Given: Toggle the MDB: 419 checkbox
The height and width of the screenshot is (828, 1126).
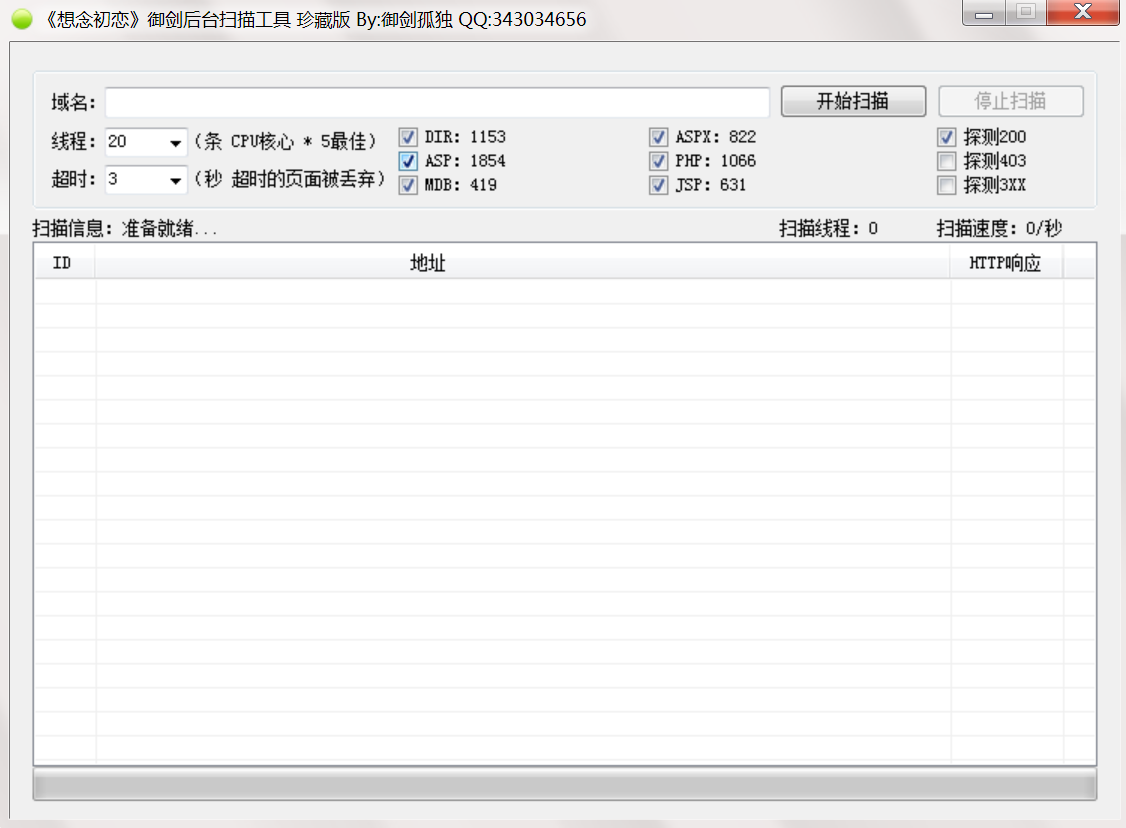Looking at the screenshot, I should point(408,185).
